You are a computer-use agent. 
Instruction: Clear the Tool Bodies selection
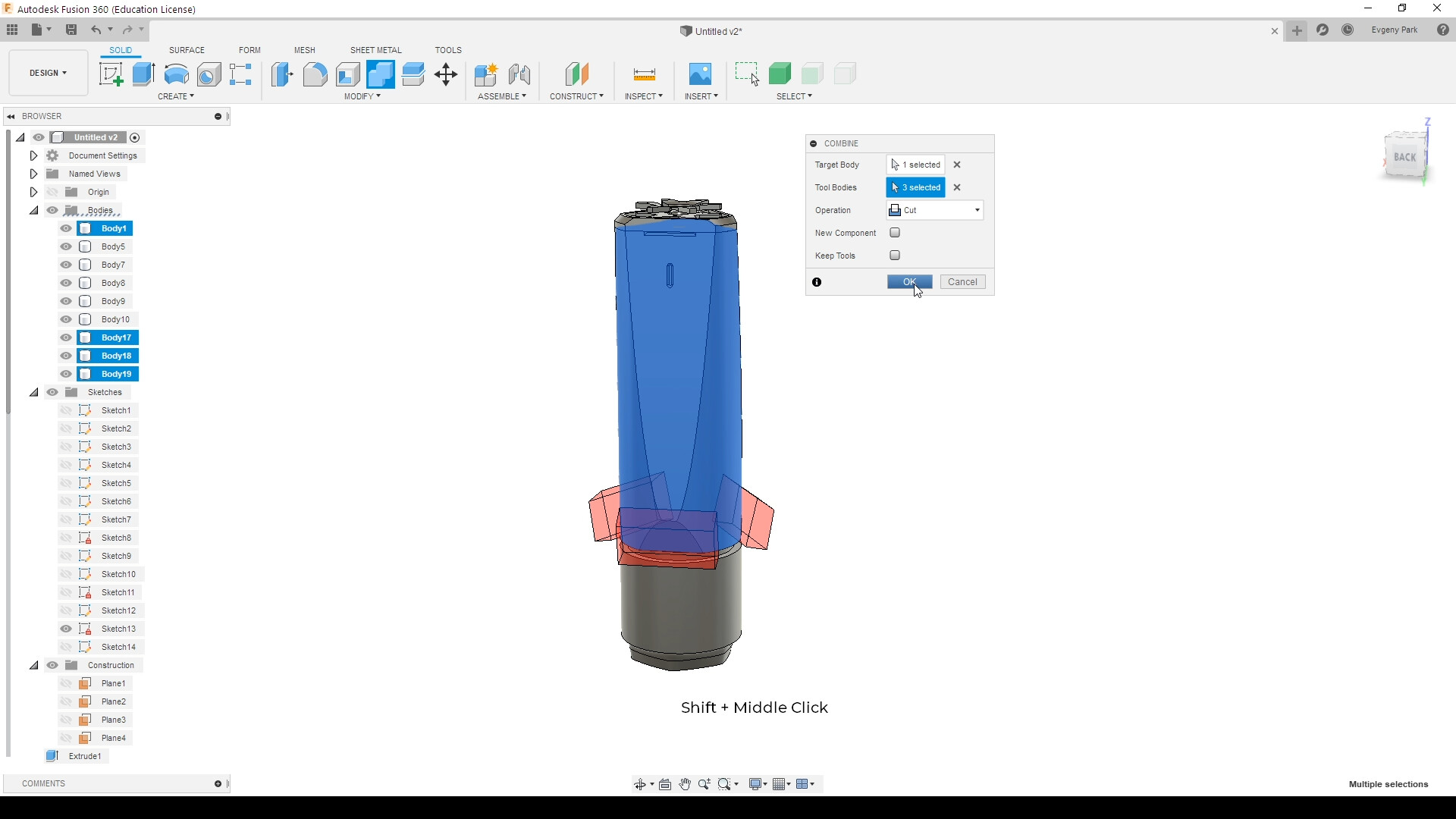pyautogui.click(x=957, y=187)
